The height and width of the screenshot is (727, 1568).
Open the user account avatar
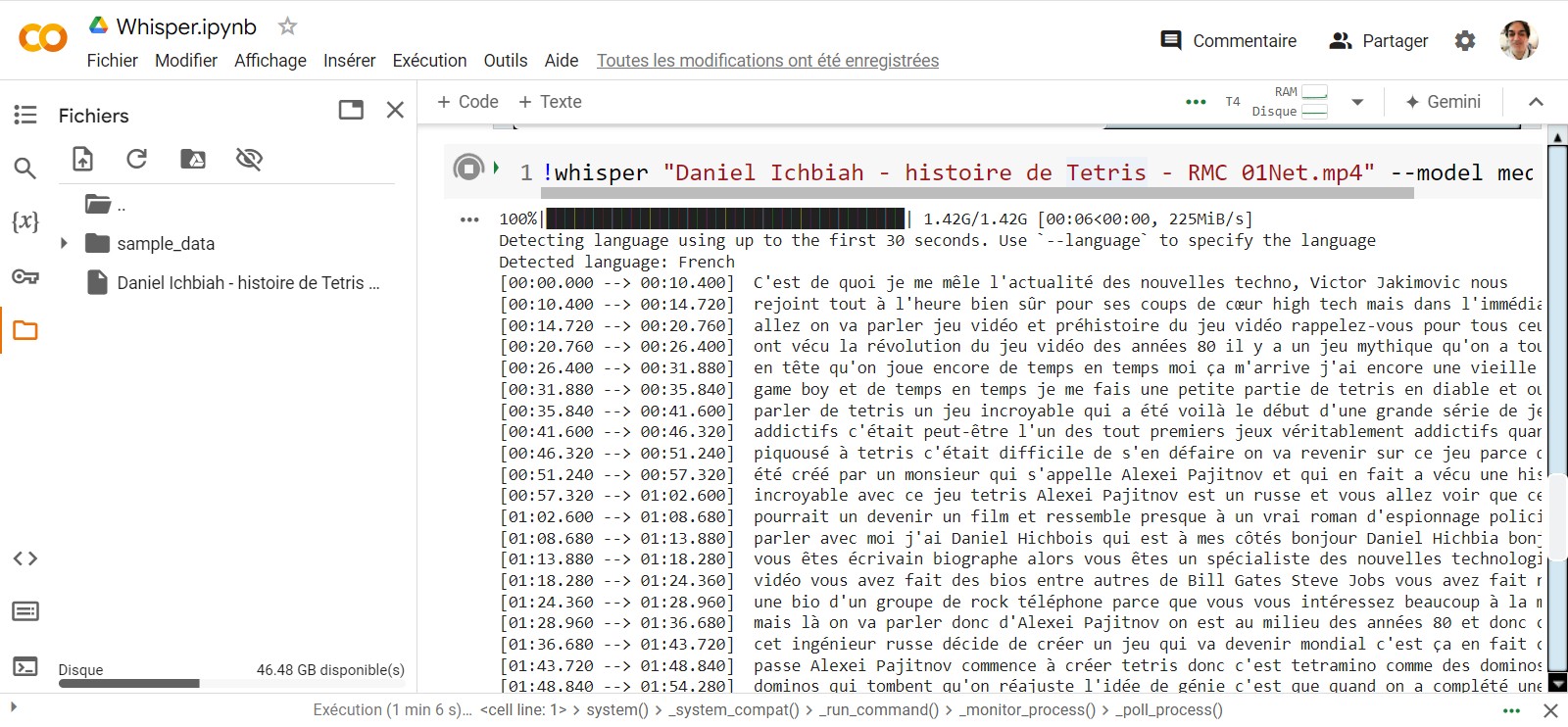point(1519,40)
